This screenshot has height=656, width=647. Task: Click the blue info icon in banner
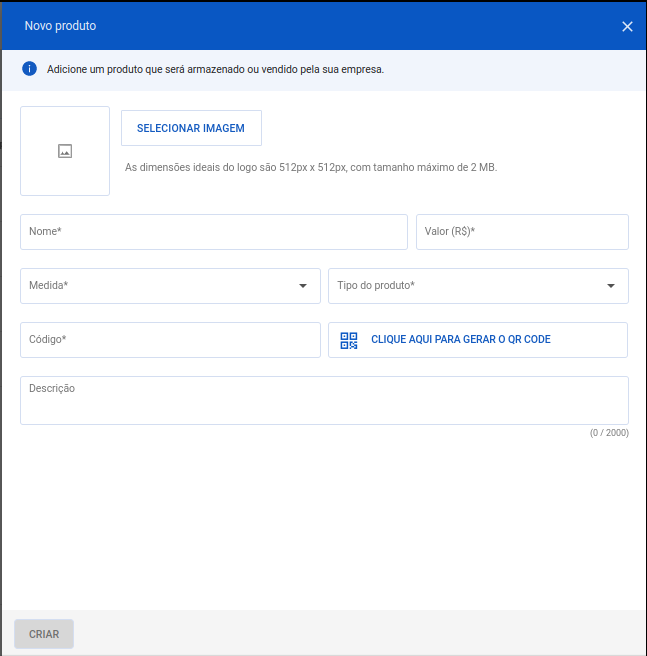29,69
